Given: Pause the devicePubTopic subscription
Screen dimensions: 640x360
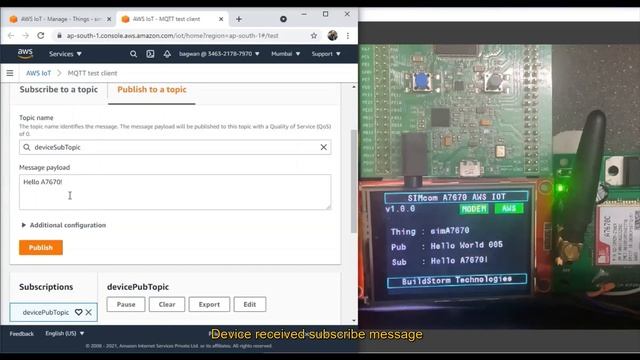Looking at the screenshot, I should pyautogui.click(x=126, y=304).
